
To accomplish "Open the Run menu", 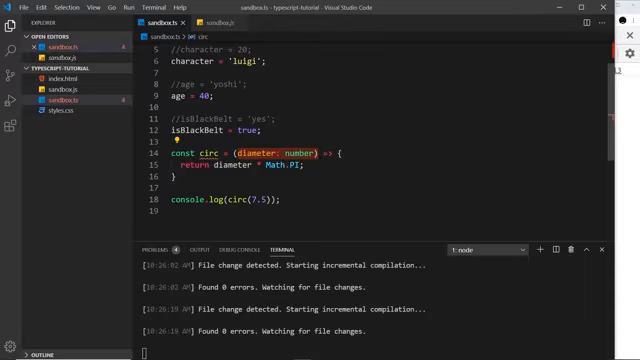I will [x=129, y=7].
